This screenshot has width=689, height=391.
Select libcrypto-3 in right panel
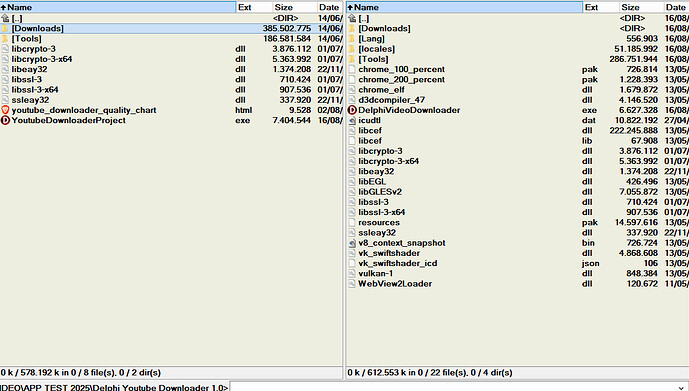point(380,151)
